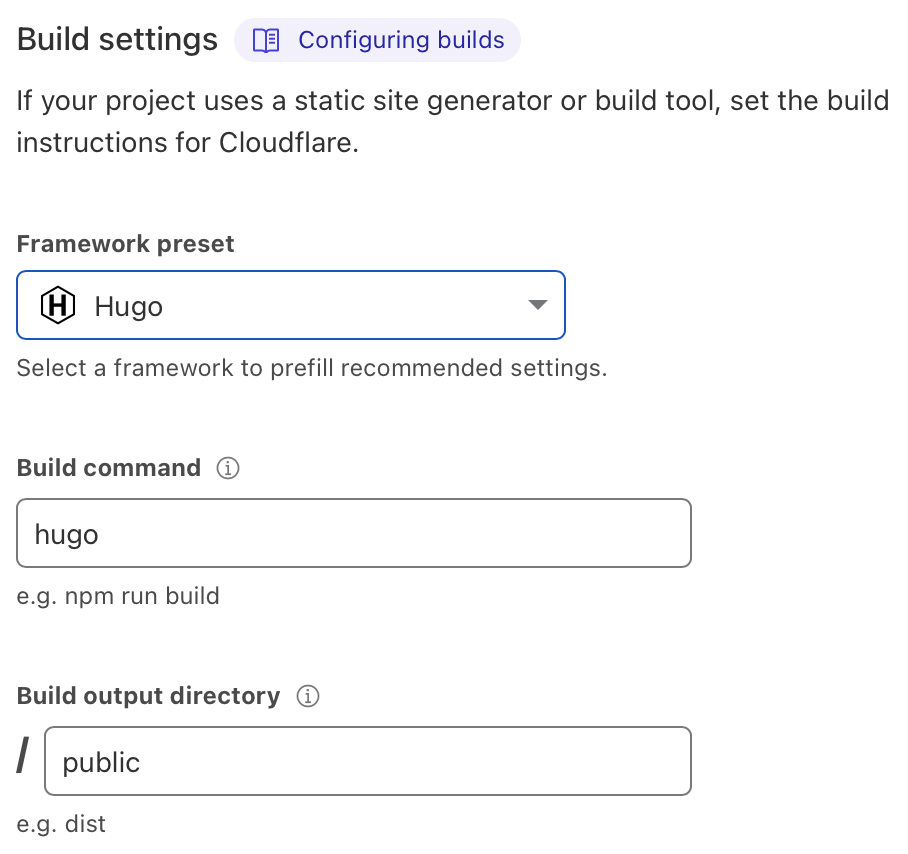Expand the Framework preset dropdown arrow
The image size is (908, 854).
click(538, 305)
